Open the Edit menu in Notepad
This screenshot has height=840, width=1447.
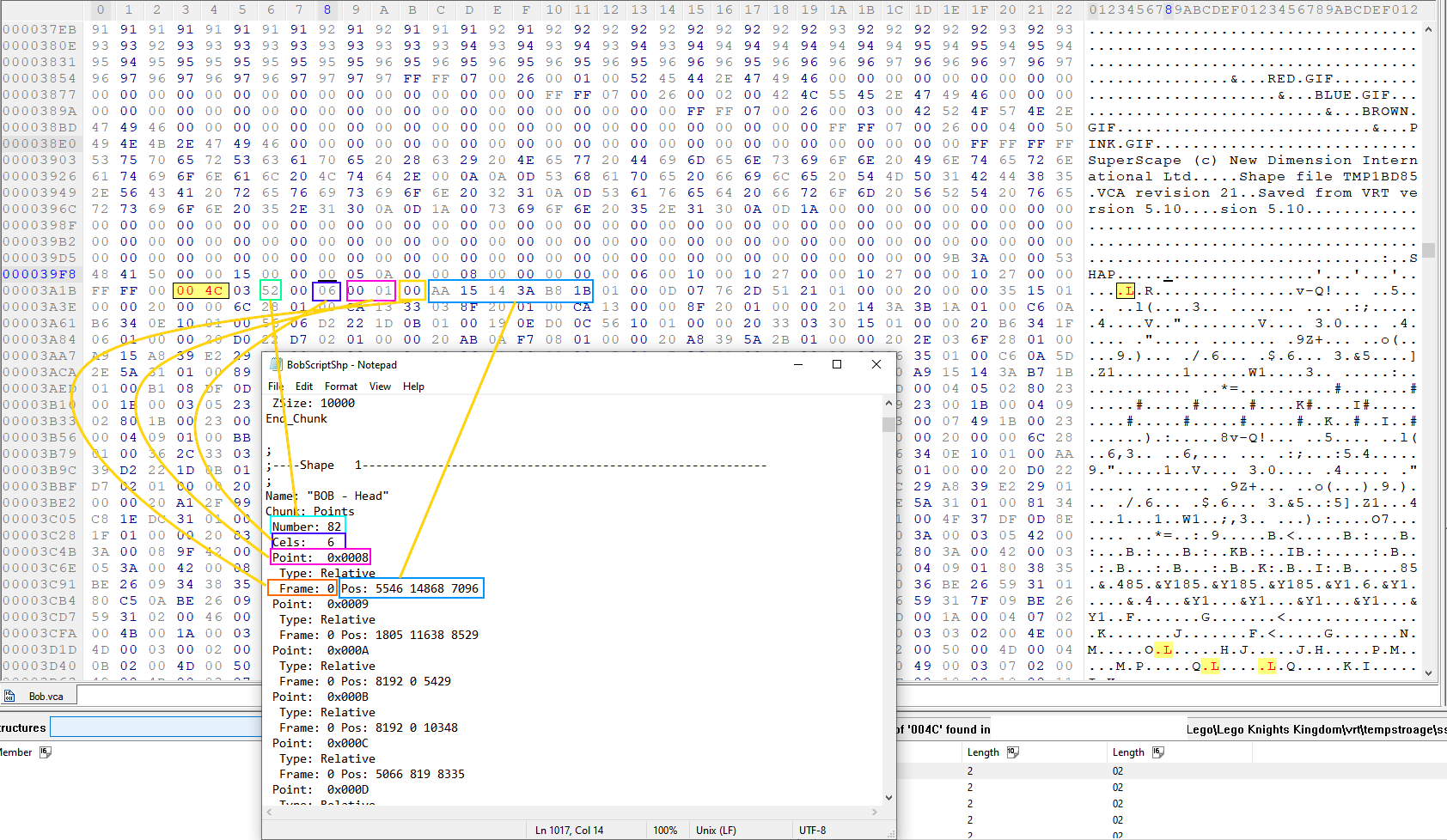304,387
